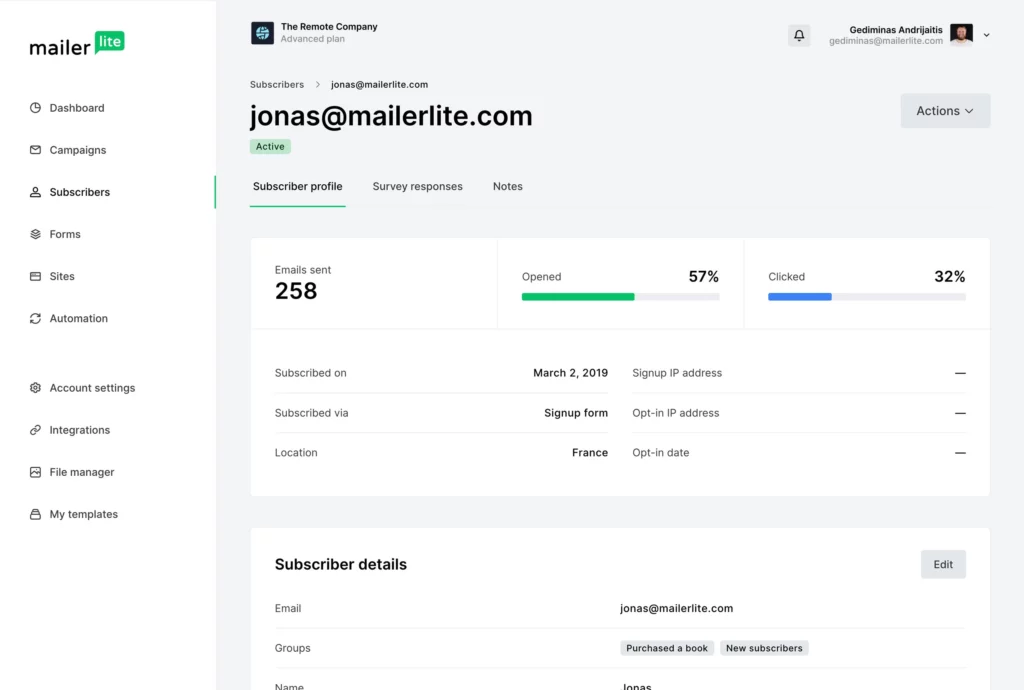
Task: Open the Actions dropdown menu
Action: (945, 111)
